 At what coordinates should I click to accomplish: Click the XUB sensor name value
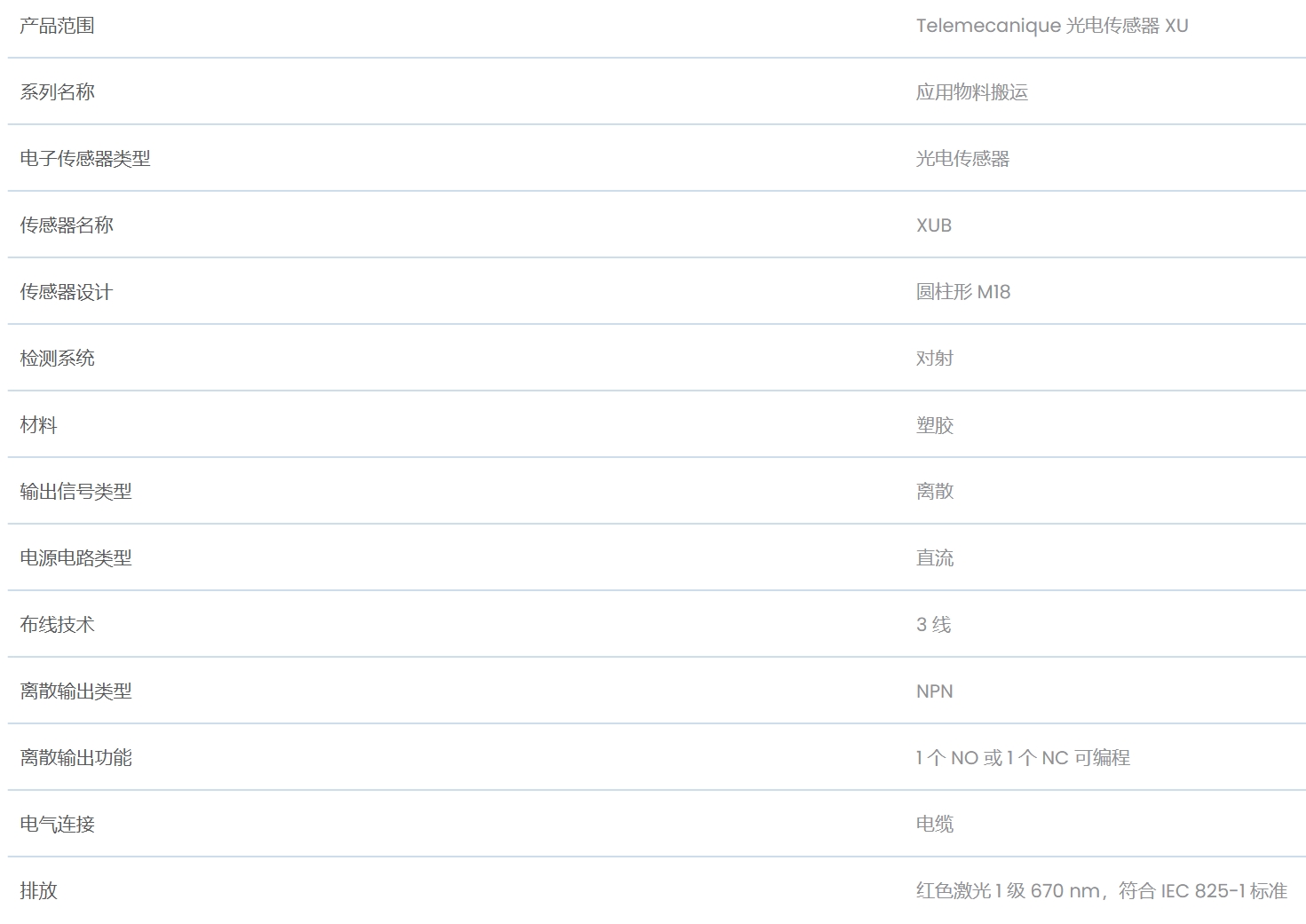click(x=934, y=225)
